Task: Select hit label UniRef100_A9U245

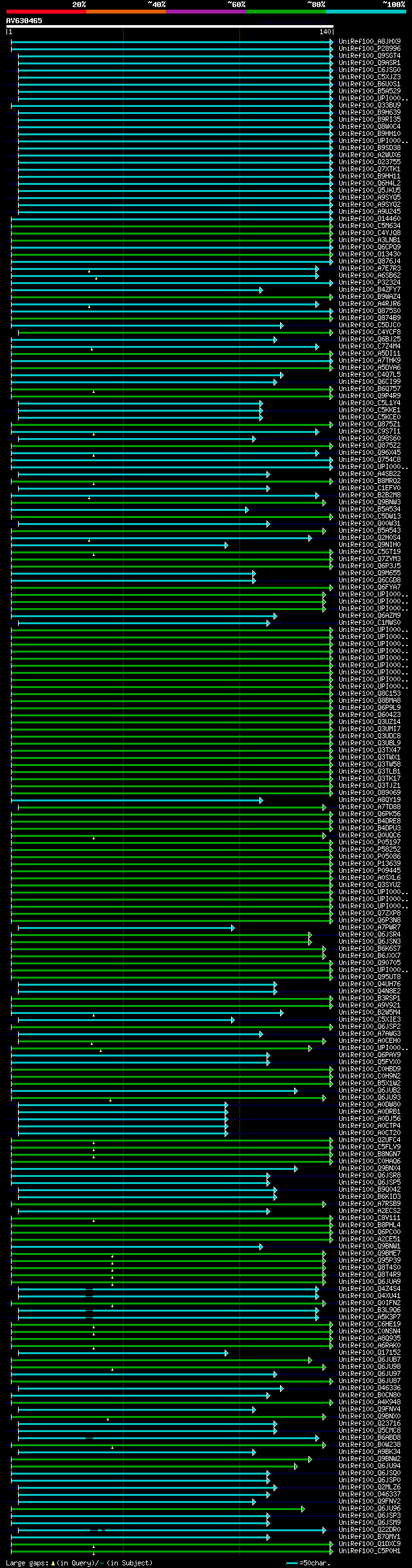Action: click(x=370, y=211)
